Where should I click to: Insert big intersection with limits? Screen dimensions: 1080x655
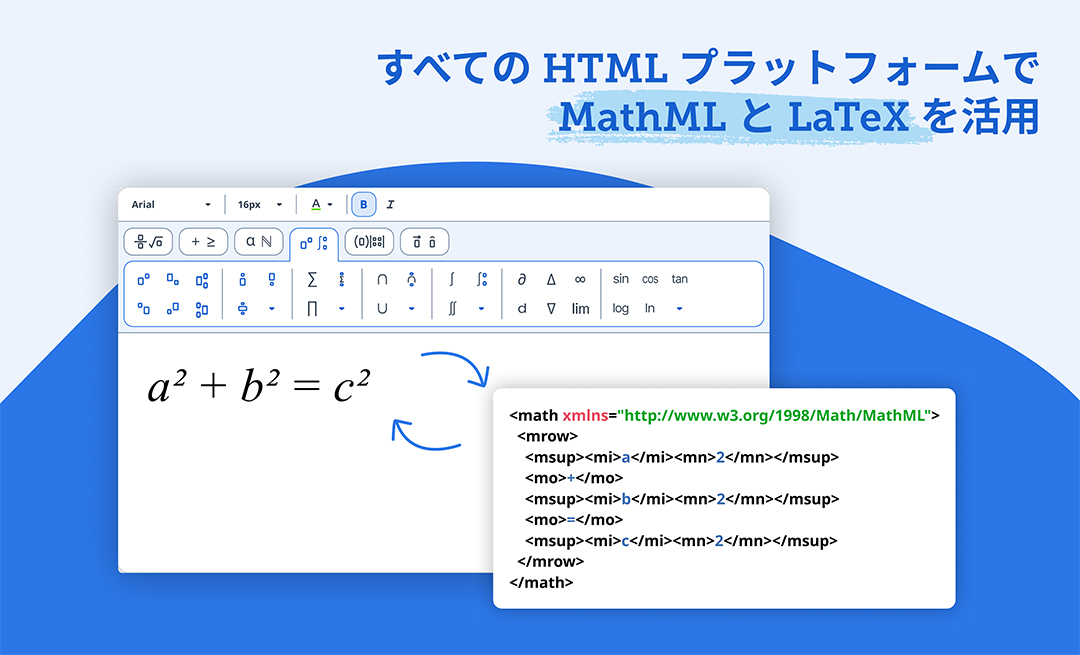tap(411, 279)
